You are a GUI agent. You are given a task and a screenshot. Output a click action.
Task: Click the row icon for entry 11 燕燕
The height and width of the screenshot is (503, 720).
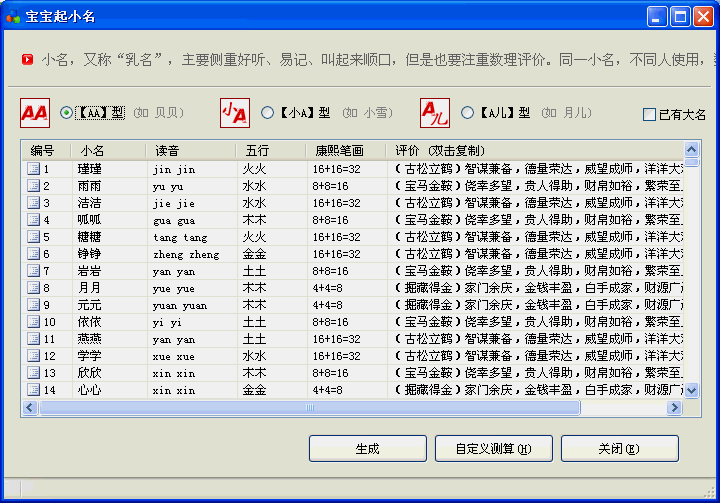(x=33, y=339)
